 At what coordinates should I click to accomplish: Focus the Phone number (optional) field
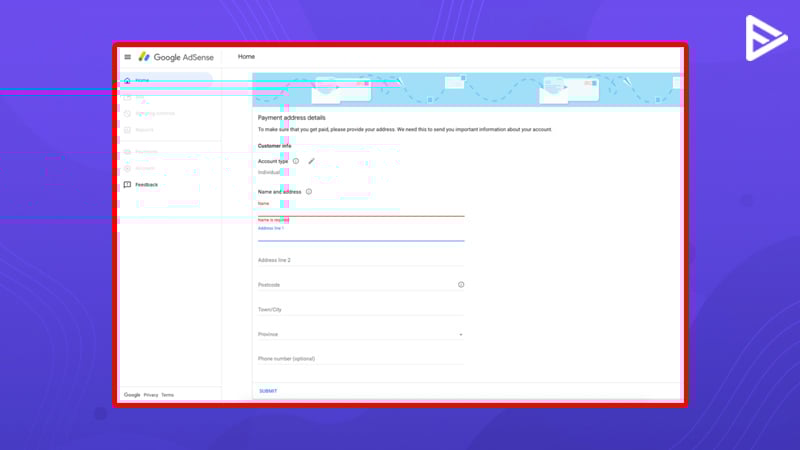point(361,359)
